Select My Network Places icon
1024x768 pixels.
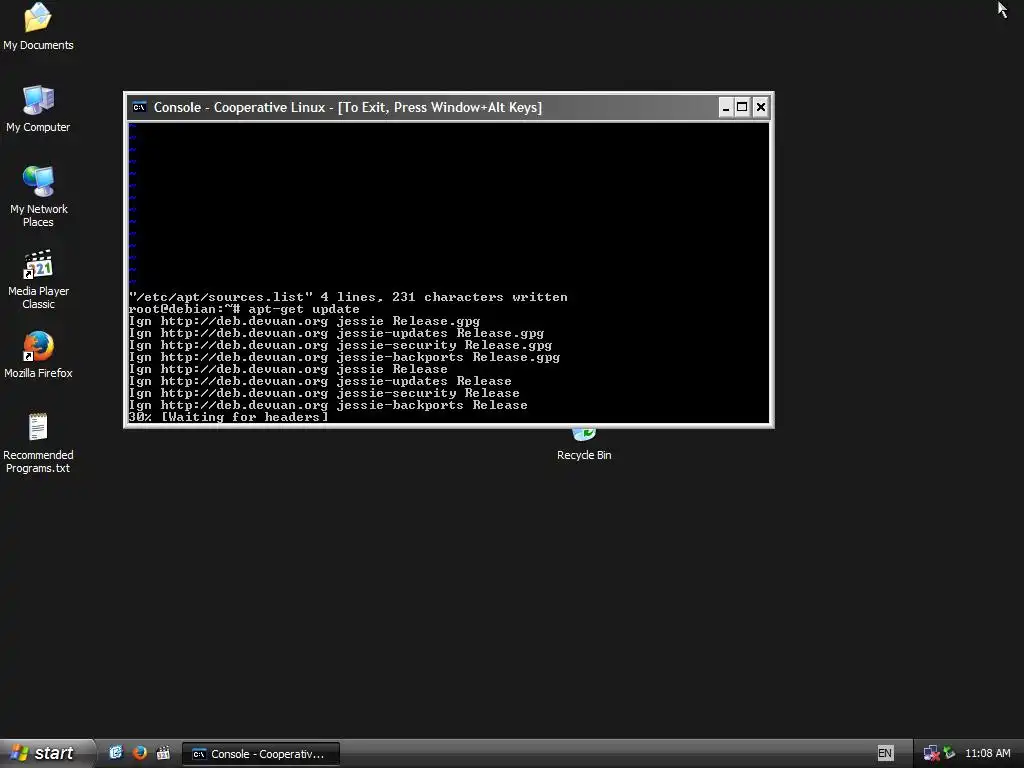pos(38,196)
